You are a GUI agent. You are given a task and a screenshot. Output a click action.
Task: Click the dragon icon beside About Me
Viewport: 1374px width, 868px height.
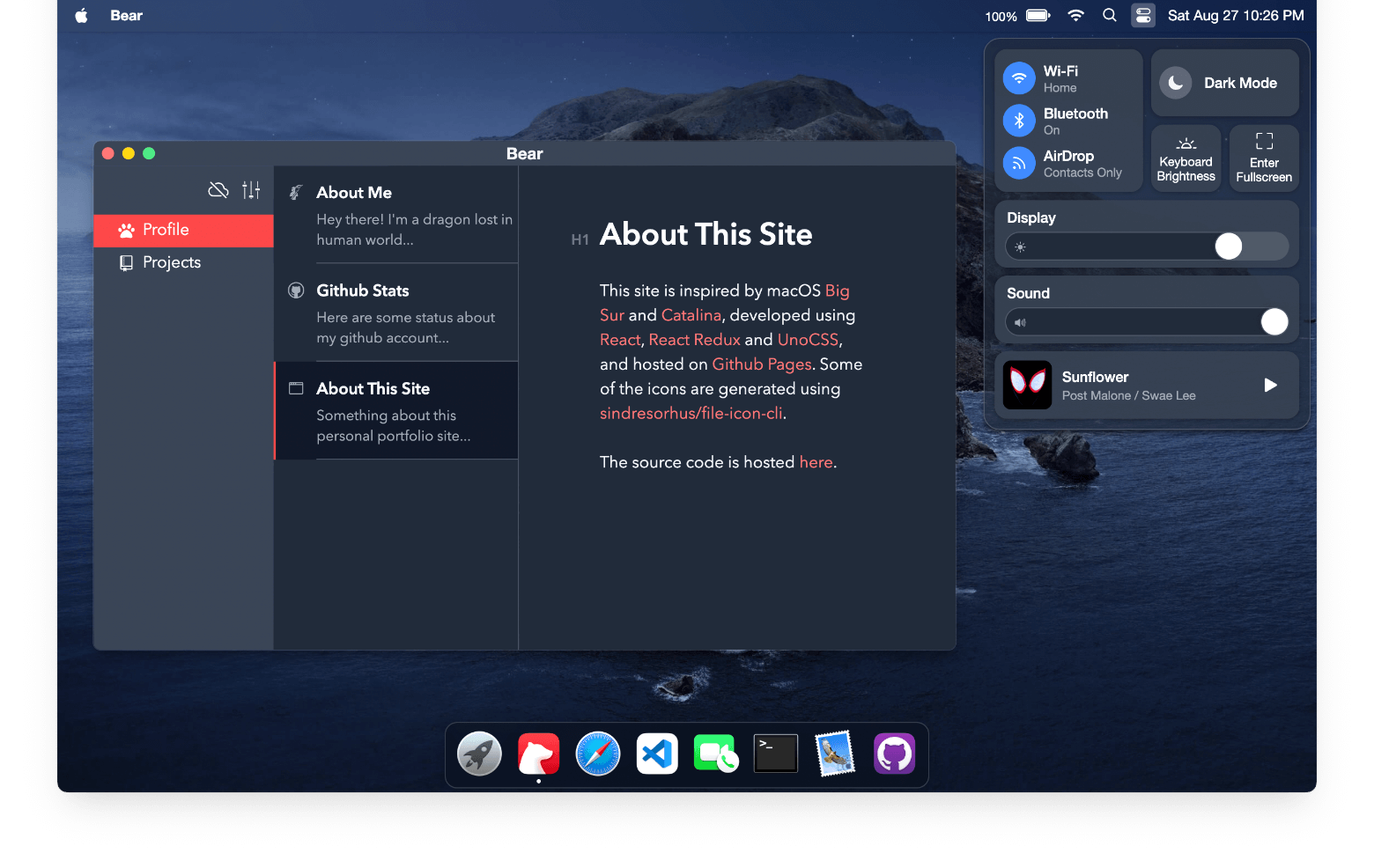(297, 192)
